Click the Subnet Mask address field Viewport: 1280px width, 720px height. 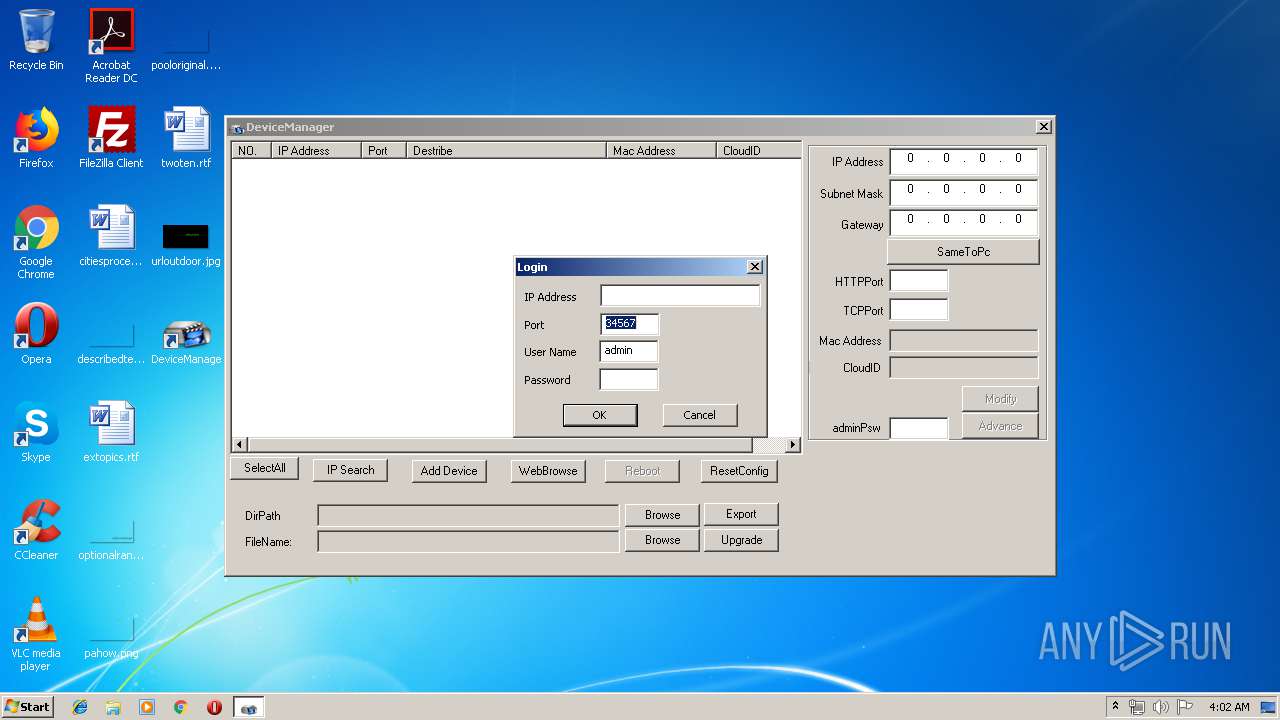963,191
